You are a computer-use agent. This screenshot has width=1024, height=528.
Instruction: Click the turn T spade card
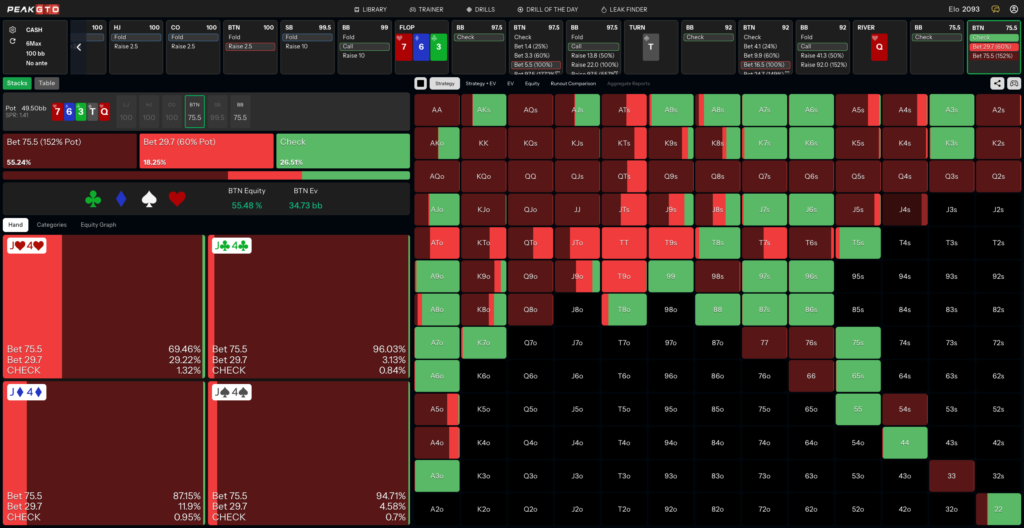pyautogui.click(x=650, y=47)
